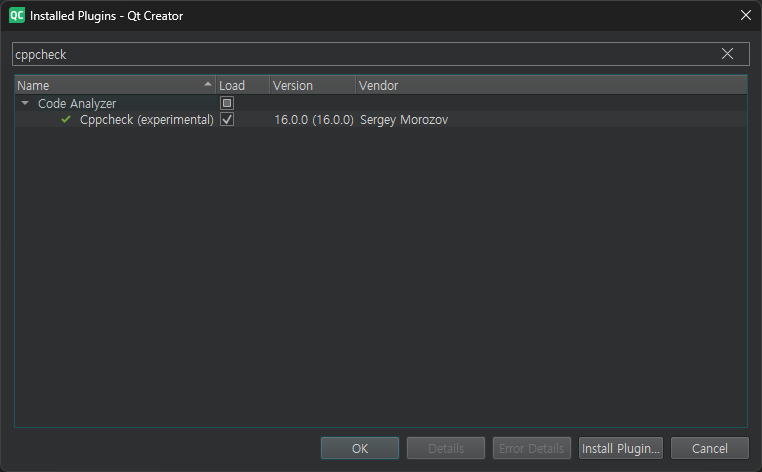Click the green checkmark status icon beside Cppcheck

tap(66, 120)
